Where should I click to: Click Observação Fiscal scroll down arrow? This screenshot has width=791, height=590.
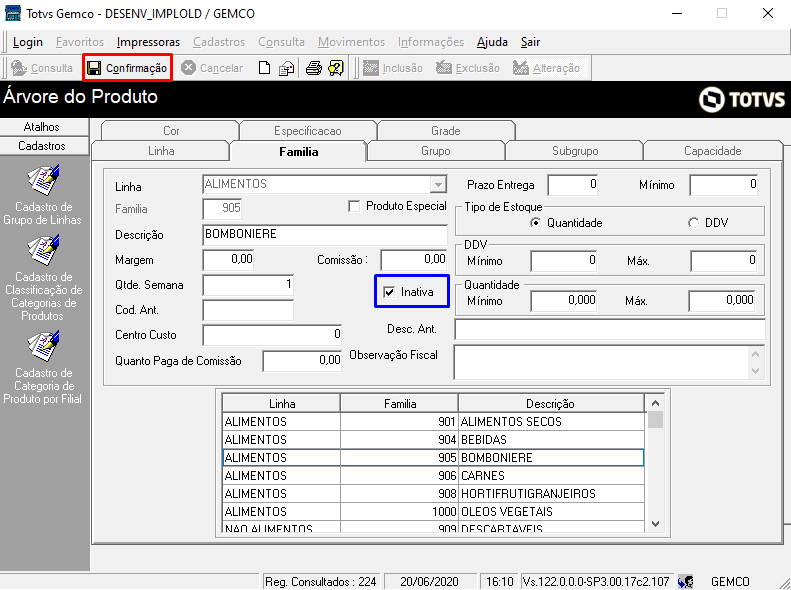point(756,371)
